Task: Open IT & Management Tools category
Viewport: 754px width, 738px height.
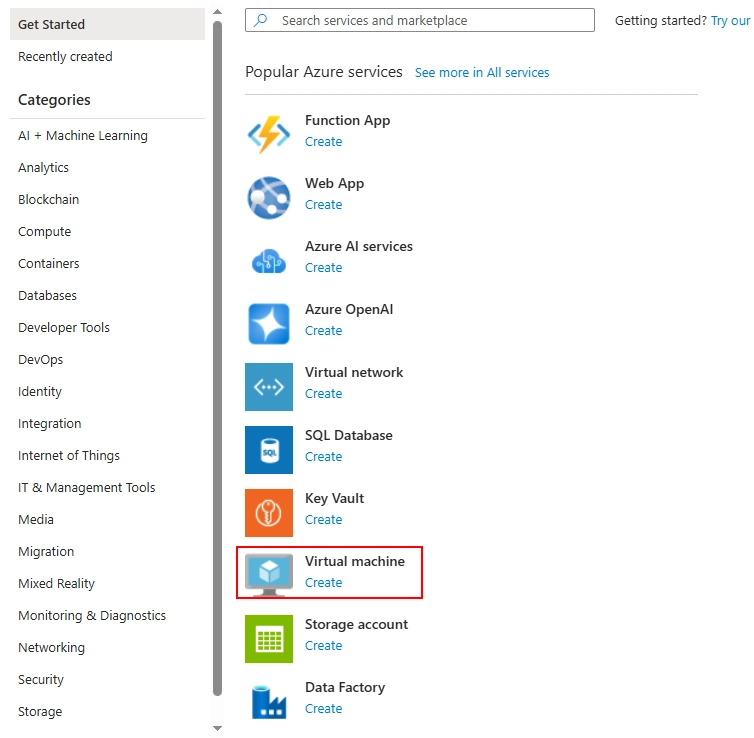Action: tap(87, 488)
